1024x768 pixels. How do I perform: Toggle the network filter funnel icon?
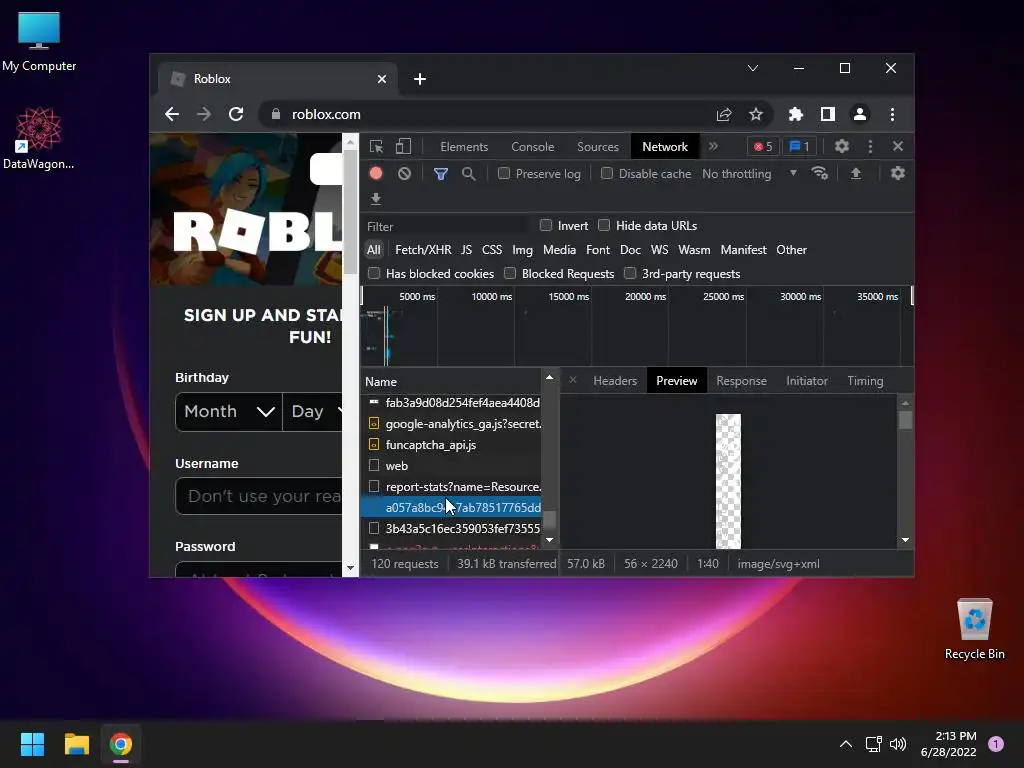441,174
